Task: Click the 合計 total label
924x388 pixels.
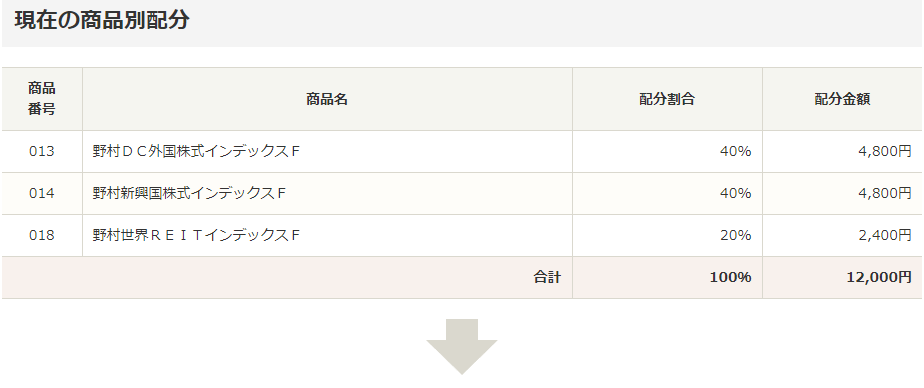Action: coord(547,278)
